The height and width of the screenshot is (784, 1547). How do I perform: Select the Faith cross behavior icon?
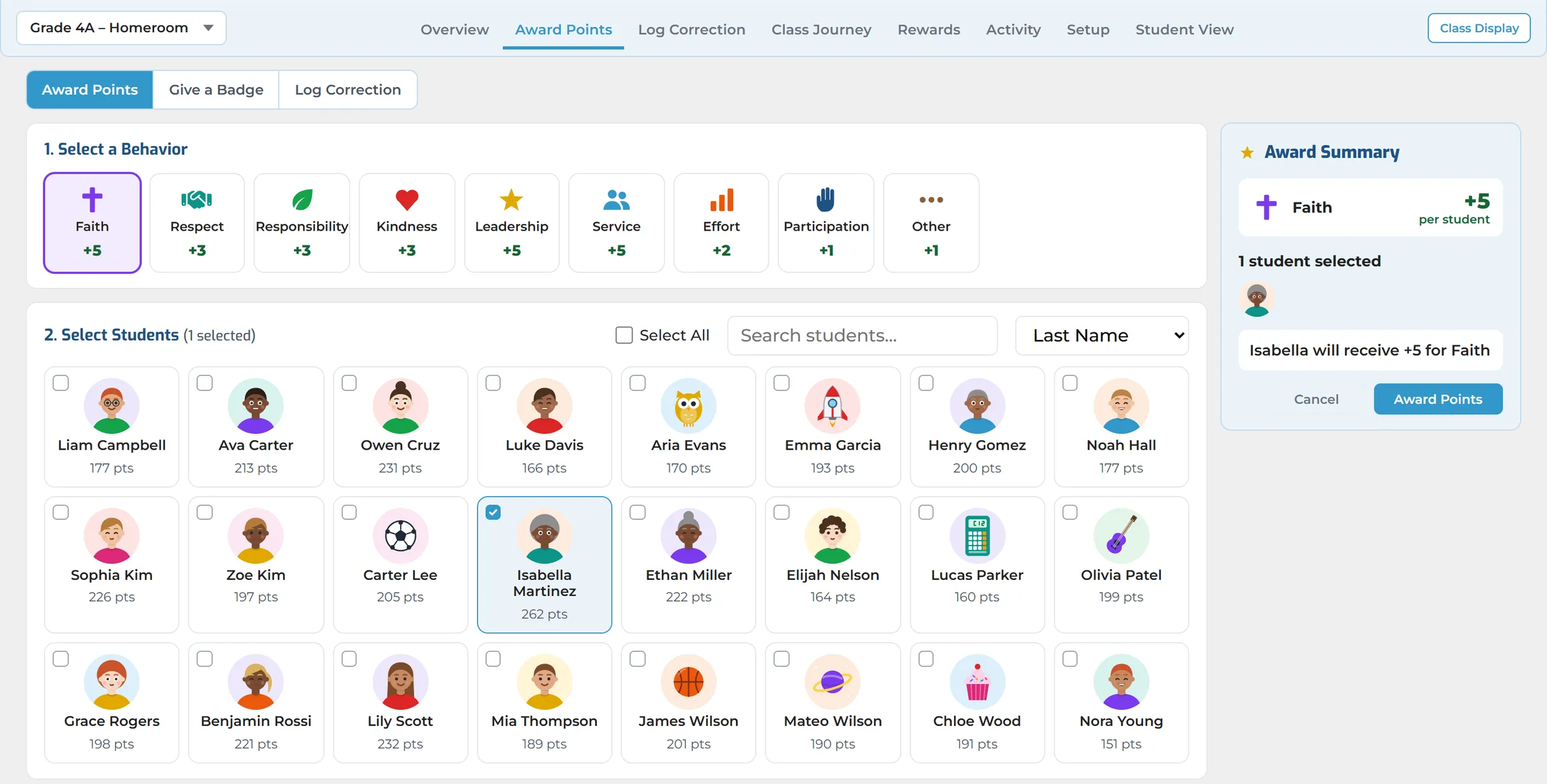pyautogui.click(x=92, y=200)
